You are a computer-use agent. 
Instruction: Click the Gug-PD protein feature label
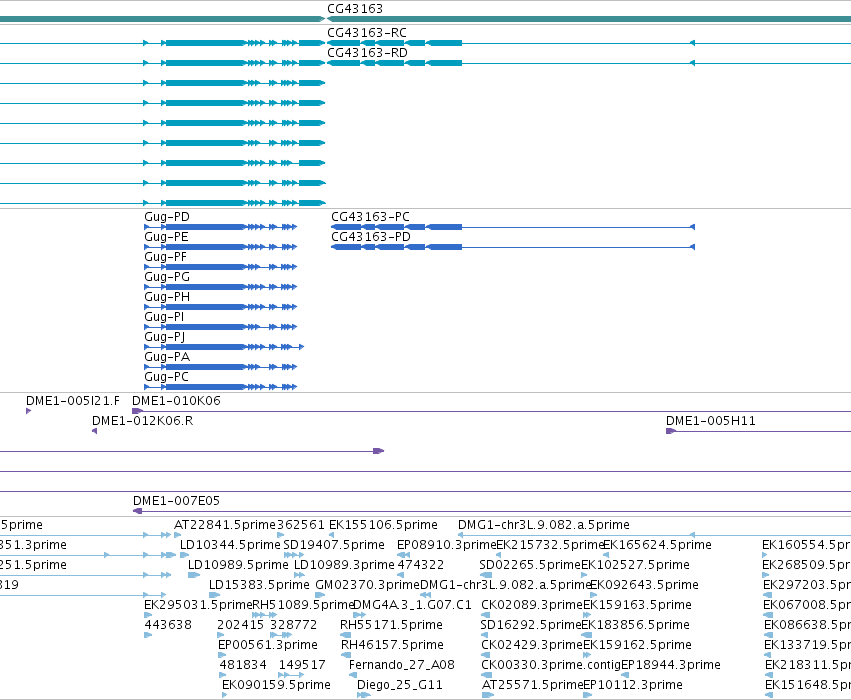(167, 217)
